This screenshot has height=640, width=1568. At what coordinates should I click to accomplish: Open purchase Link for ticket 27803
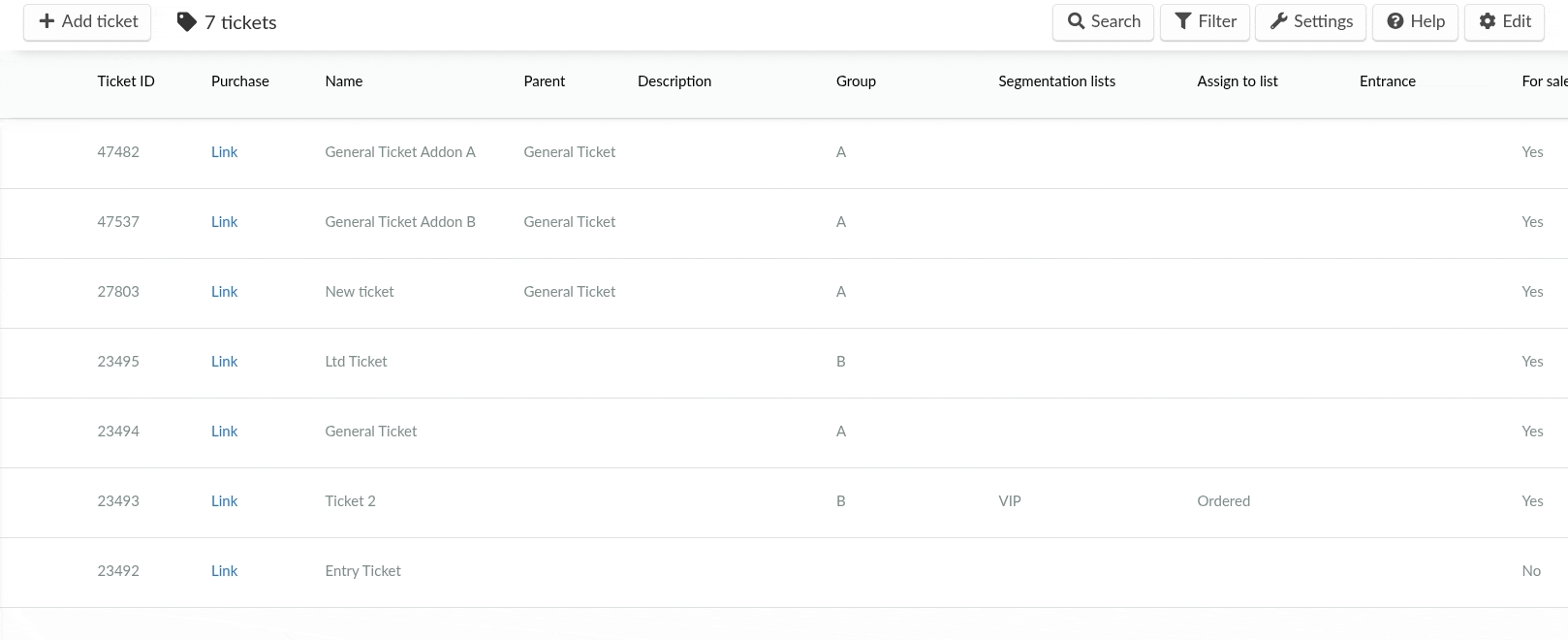click(225, 292)
